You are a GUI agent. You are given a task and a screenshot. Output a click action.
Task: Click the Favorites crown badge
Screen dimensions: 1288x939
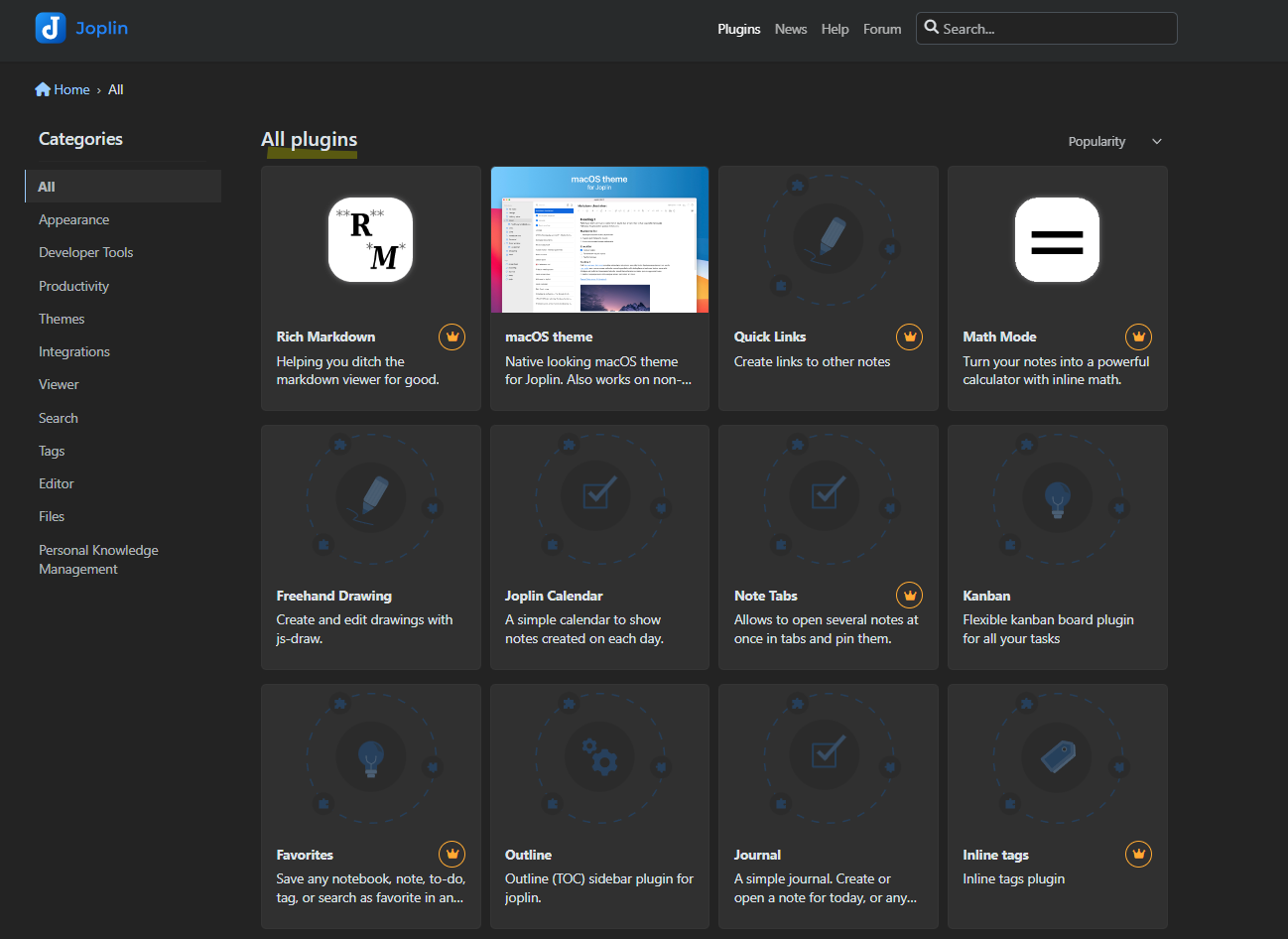pyautogui.click(x=452, y=854)
